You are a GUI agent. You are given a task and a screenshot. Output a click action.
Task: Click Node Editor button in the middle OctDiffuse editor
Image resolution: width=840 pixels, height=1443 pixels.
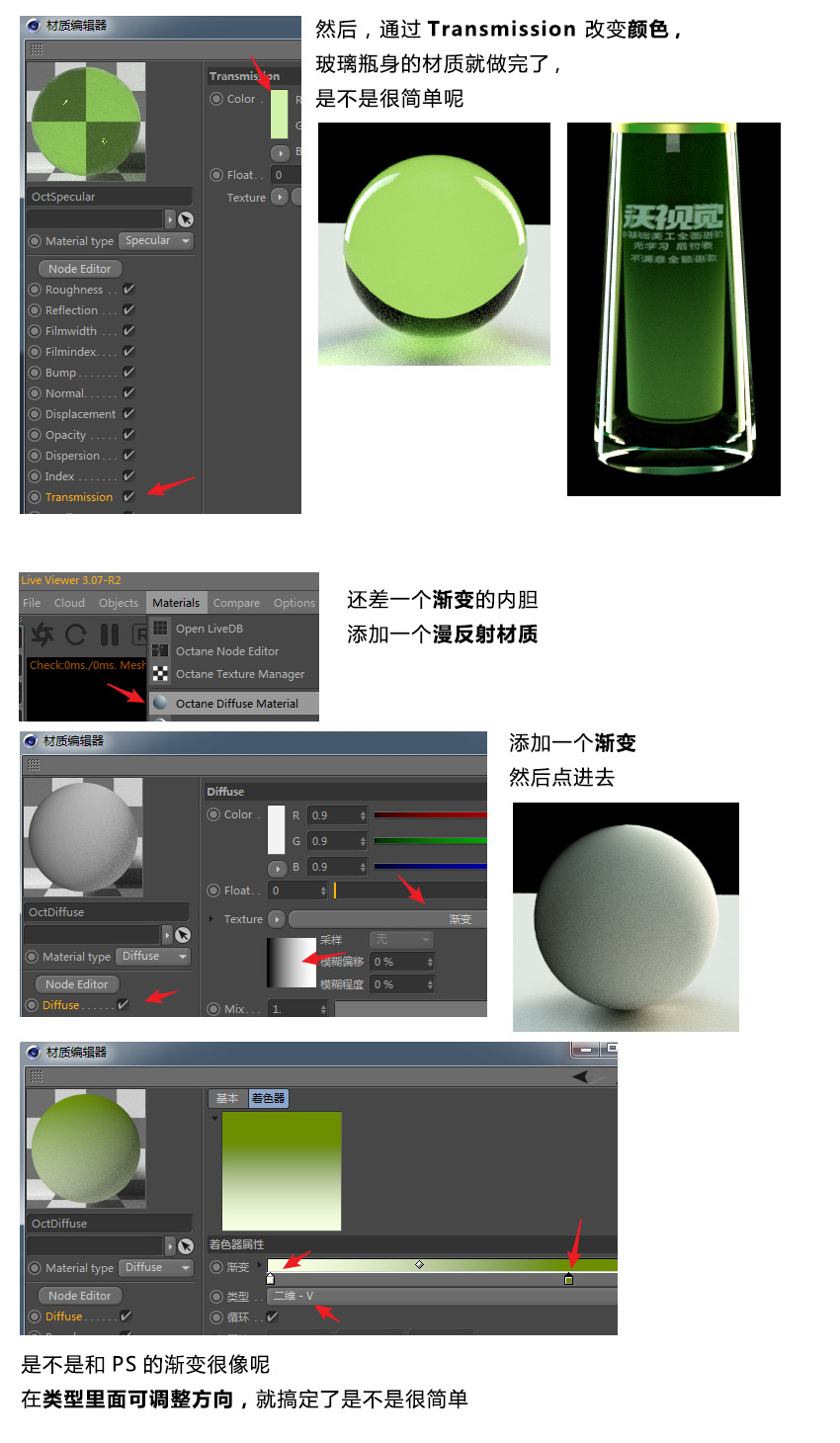[77, 984]
